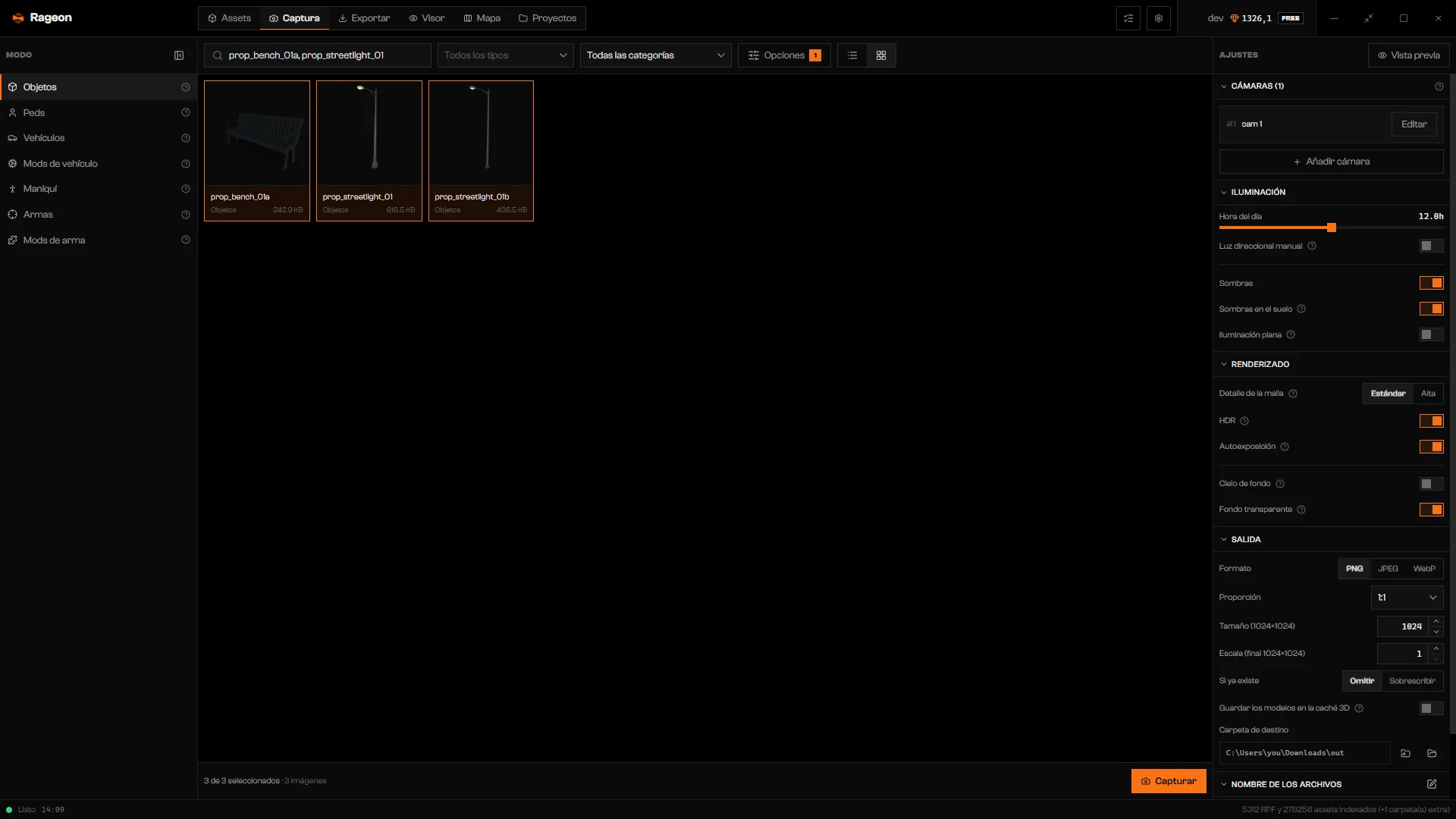
Task: Enable Guardar modelos en caché 3D
Action: pos(1432,708)
